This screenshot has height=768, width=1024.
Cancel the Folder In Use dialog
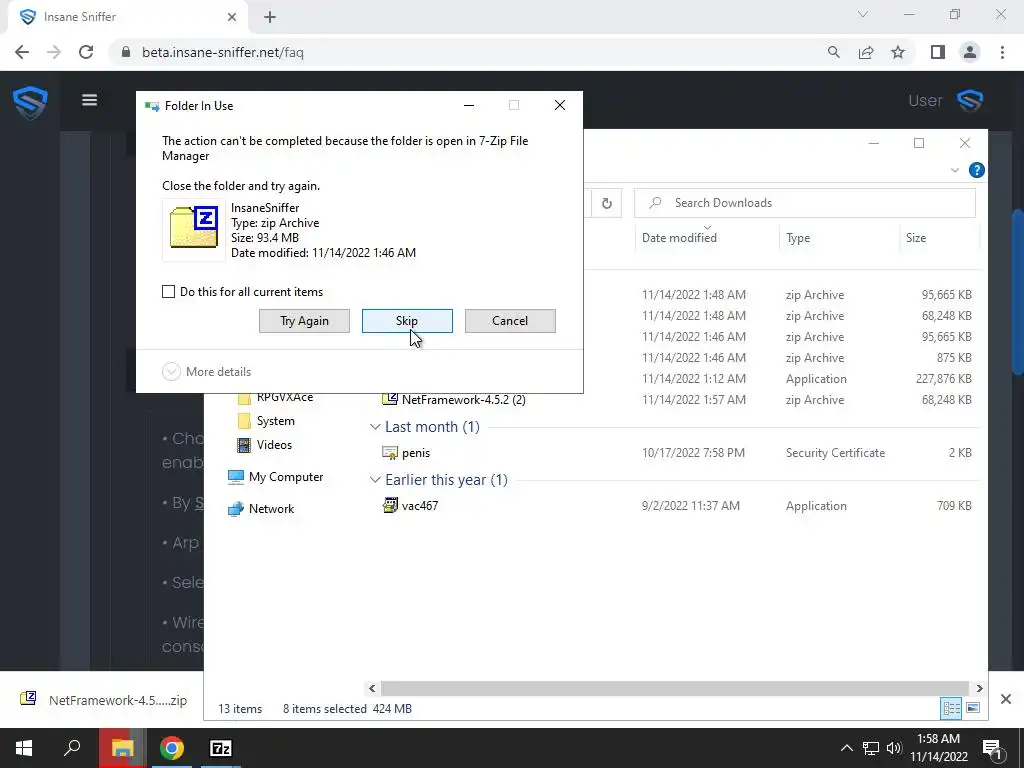coord(510,321)
